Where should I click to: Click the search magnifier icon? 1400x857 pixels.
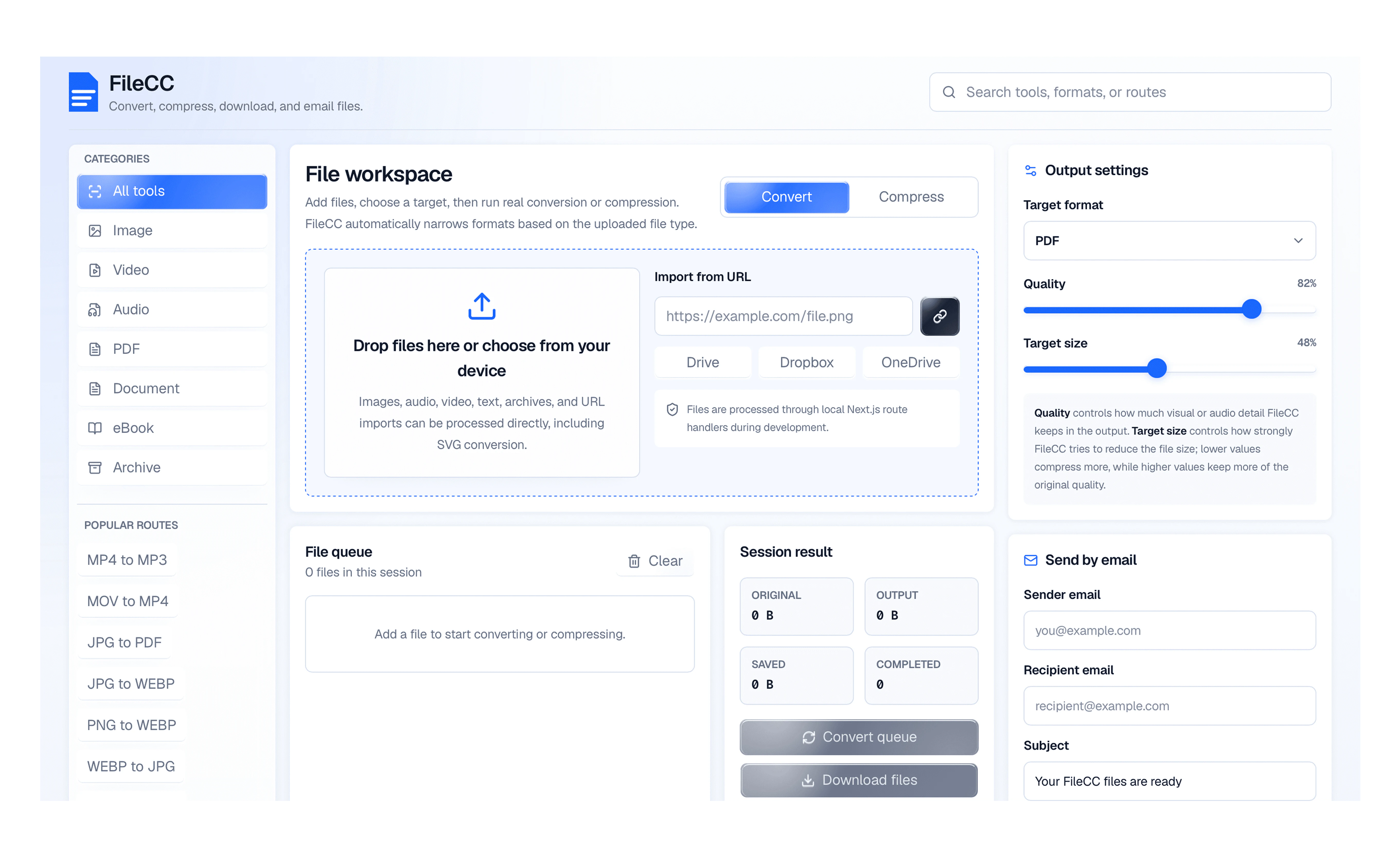click(x=949, y=92)
